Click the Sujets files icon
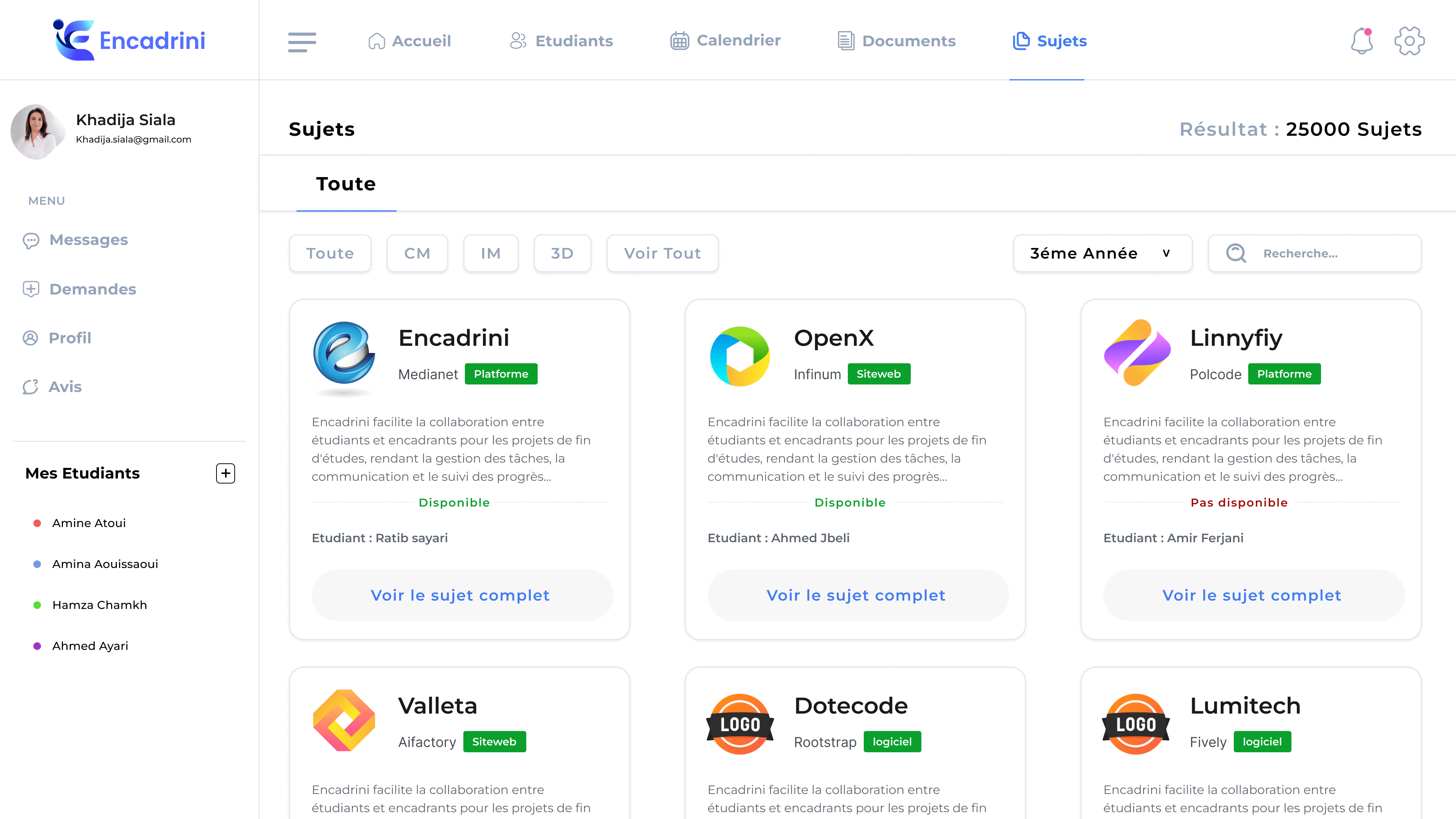Screen dimensions: 1456x819 pos(1021,41)
